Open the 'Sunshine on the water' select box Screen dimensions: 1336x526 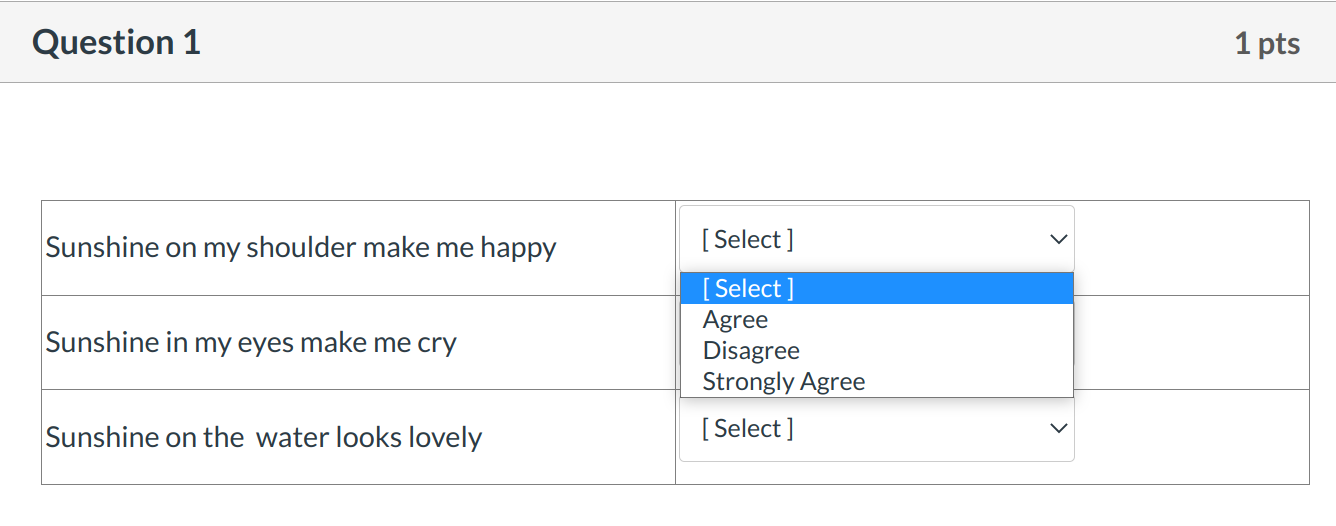(876, 429)
